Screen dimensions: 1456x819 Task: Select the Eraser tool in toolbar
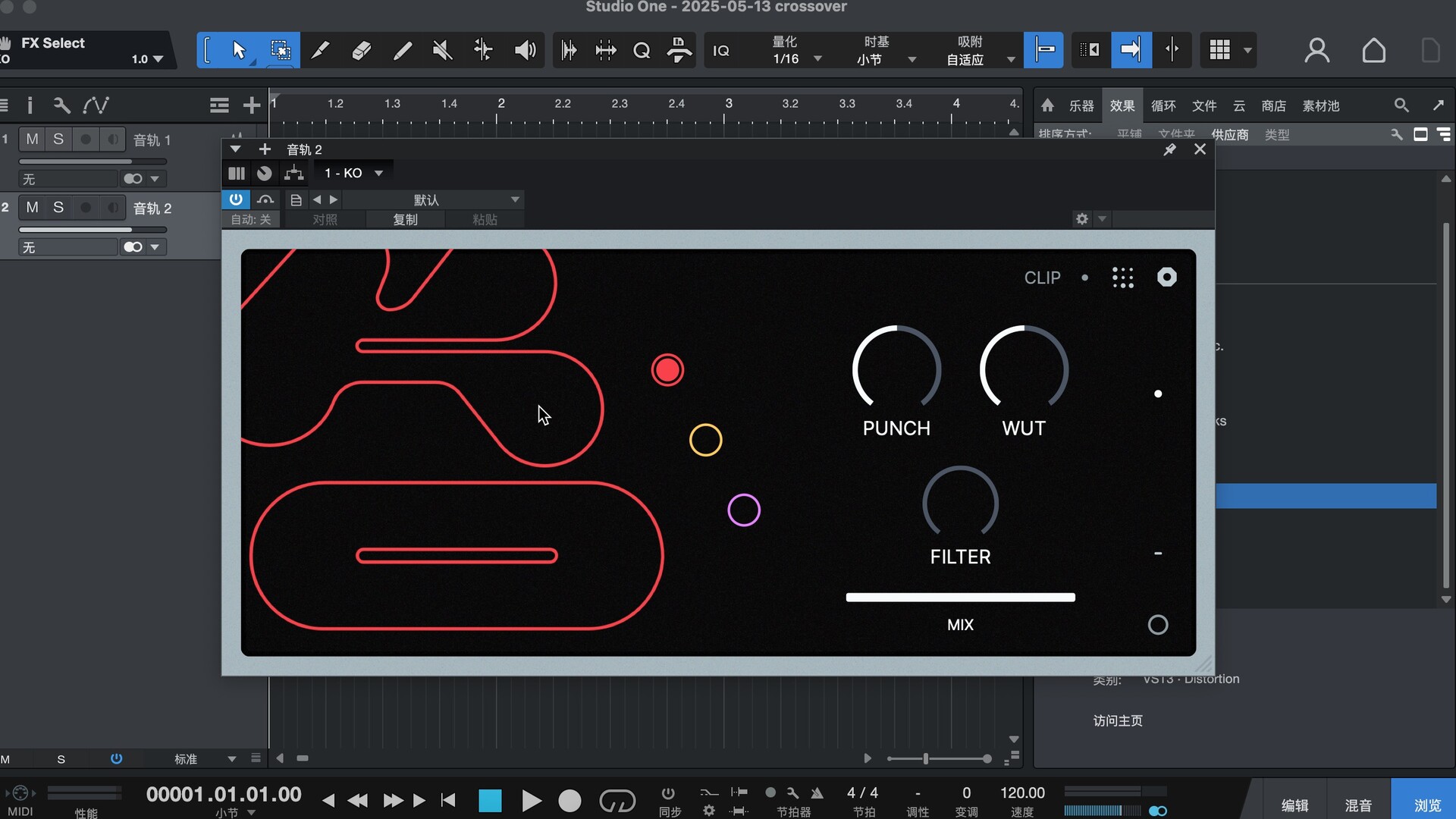[x=362, y=50]
